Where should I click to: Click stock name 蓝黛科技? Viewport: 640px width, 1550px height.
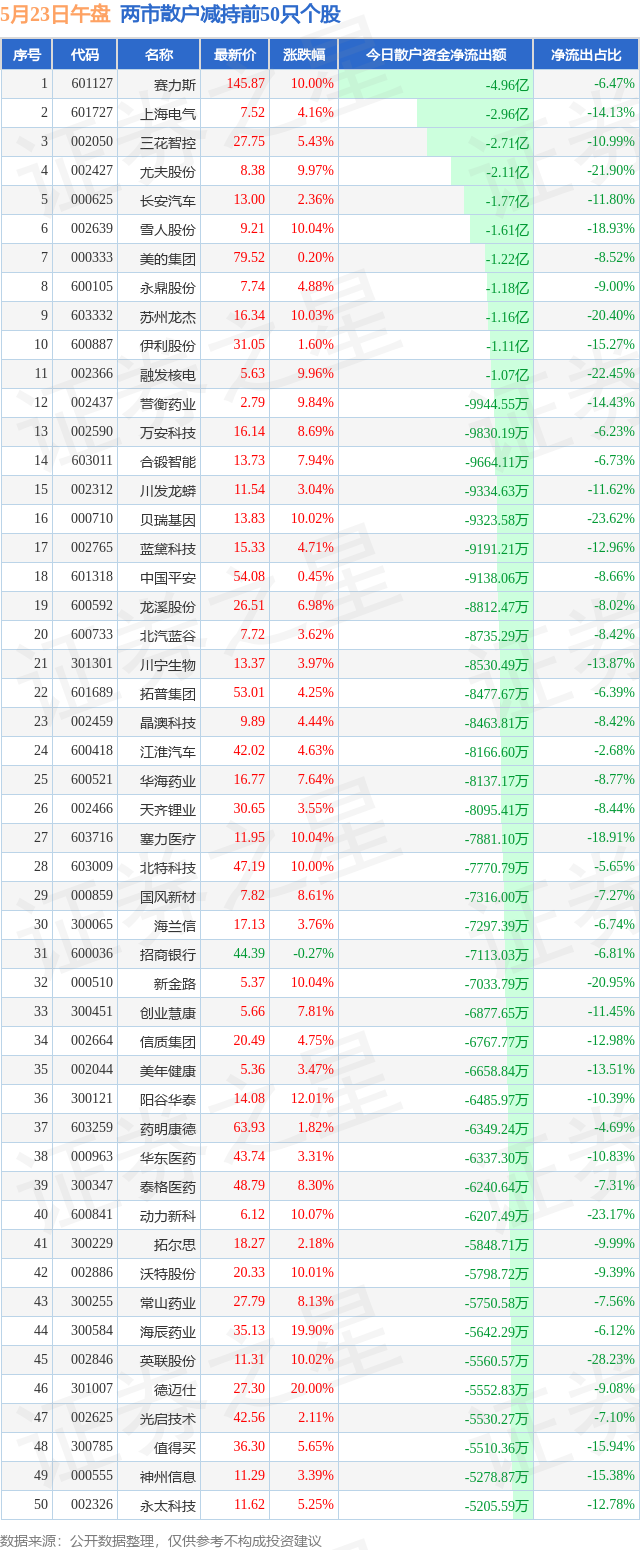click(169, 548)
